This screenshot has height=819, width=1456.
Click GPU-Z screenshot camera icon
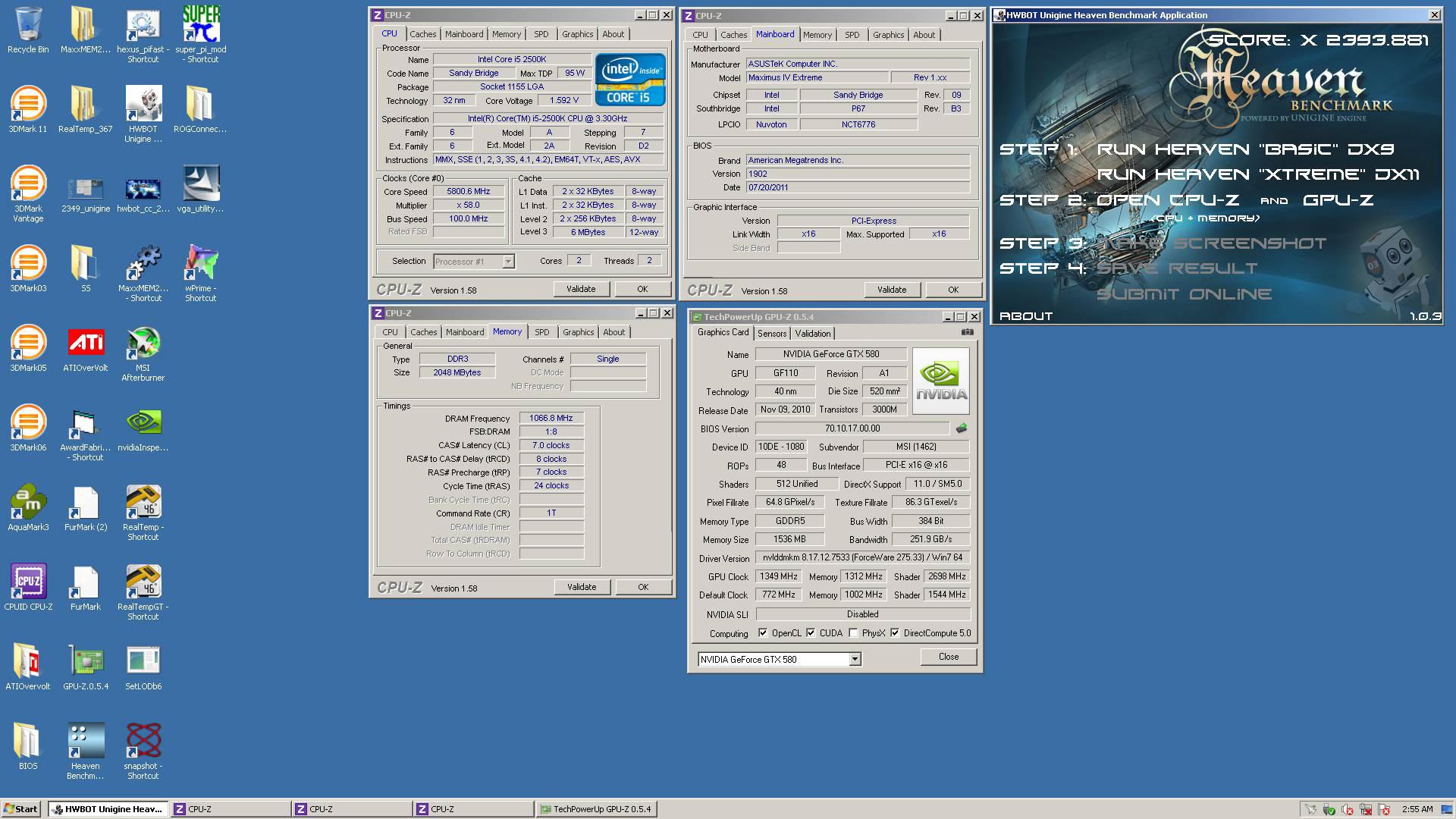coord(967,331)
